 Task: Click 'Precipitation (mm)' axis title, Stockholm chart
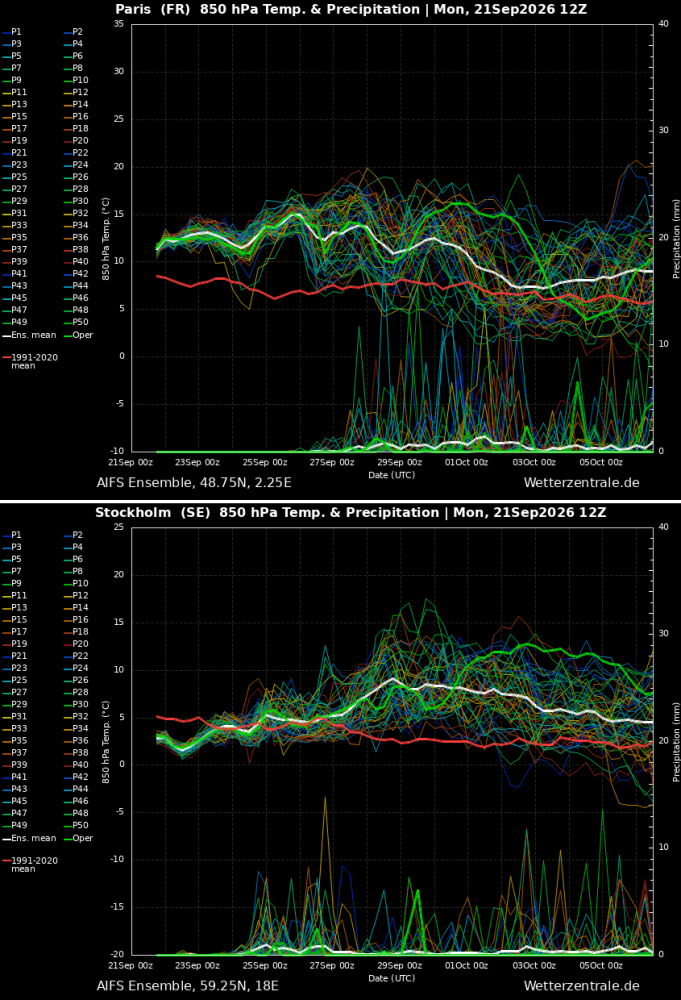point(676,742)
